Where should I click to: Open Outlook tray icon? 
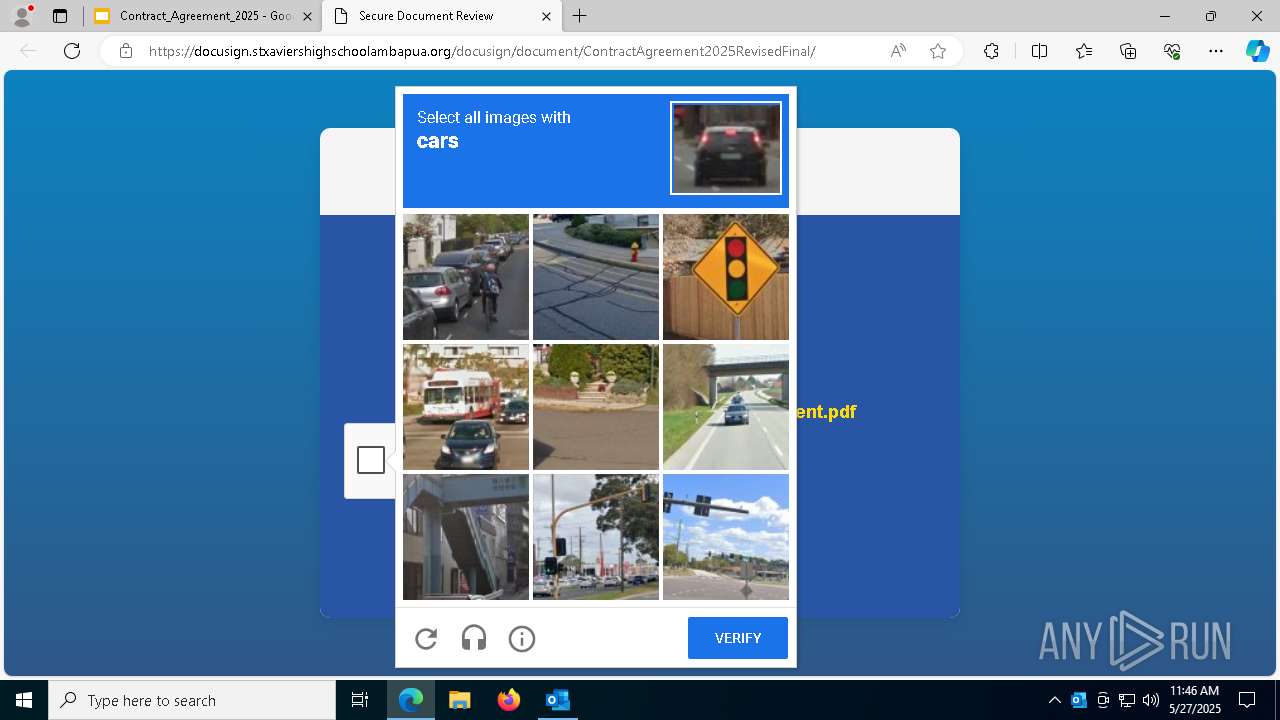(x=1079, y=700)
